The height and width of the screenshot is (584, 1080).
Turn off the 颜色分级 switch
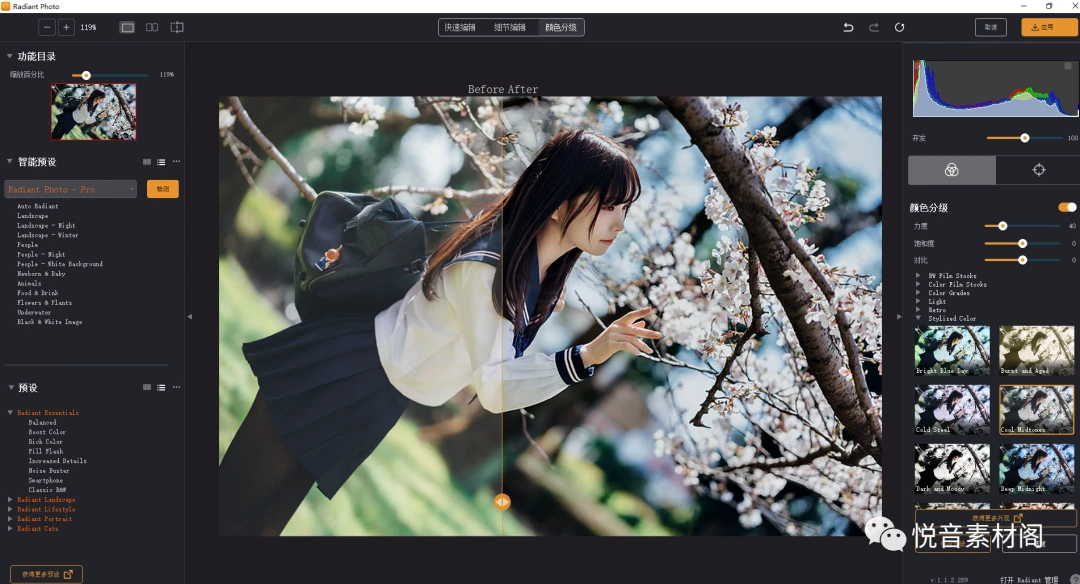[1067, 207]
